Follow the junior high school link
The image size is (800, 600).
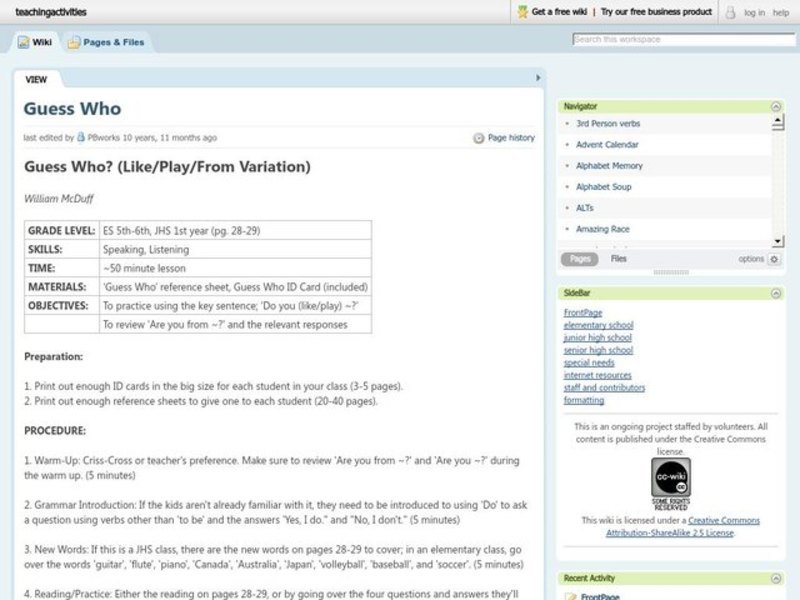click(x=597, y=338)
